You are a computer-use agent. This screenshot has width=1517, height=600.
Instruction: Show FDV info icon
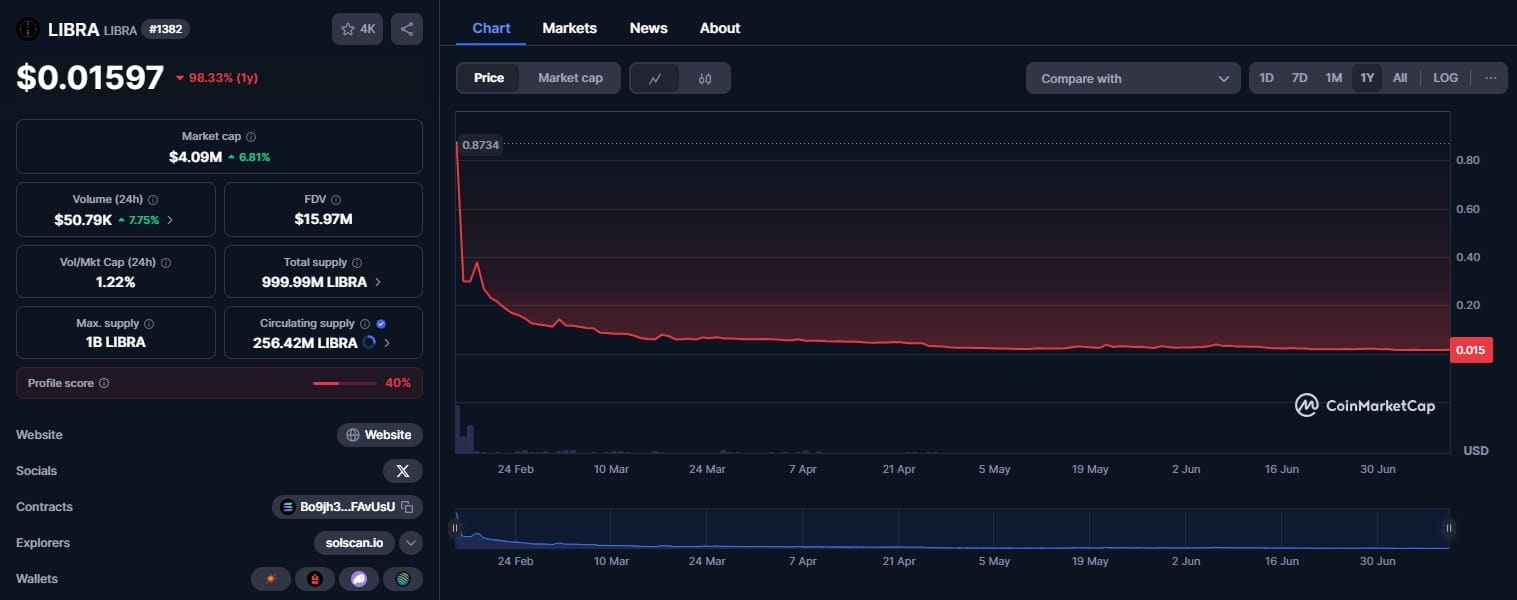click(x=336, y=200)
